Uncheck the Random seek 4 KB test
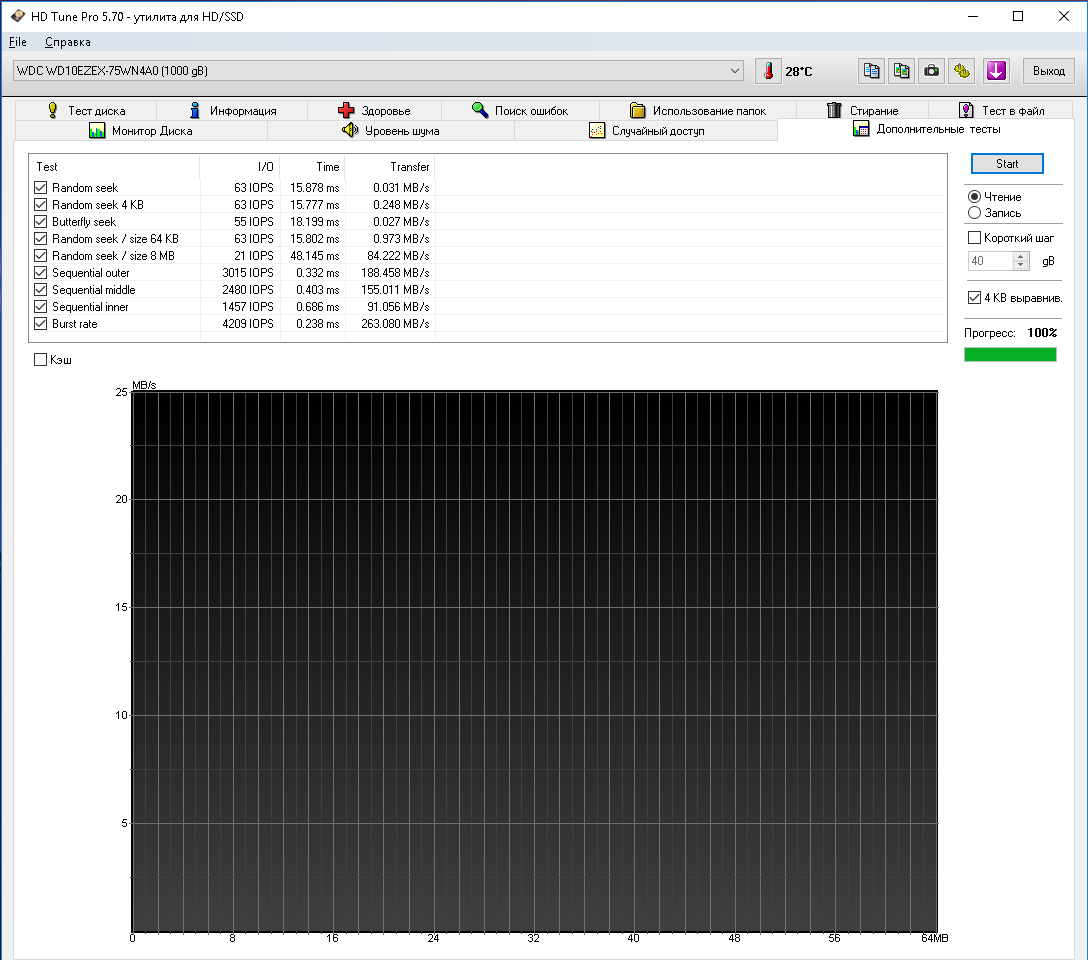 pos(40,205)
